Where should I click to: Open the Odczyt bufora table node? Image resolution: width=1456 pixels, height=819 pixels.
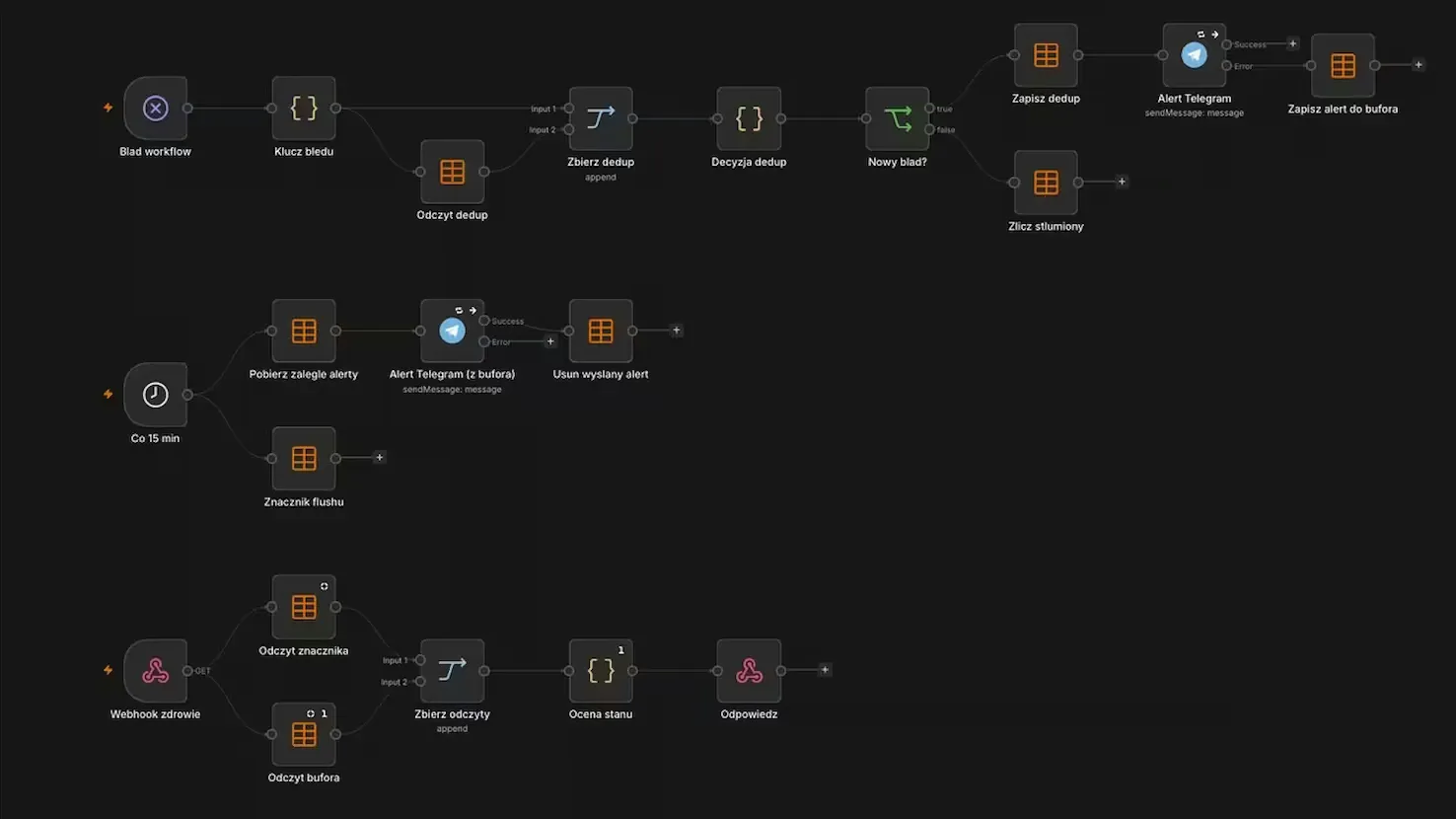pyautogui.click(x=304, y=734)
